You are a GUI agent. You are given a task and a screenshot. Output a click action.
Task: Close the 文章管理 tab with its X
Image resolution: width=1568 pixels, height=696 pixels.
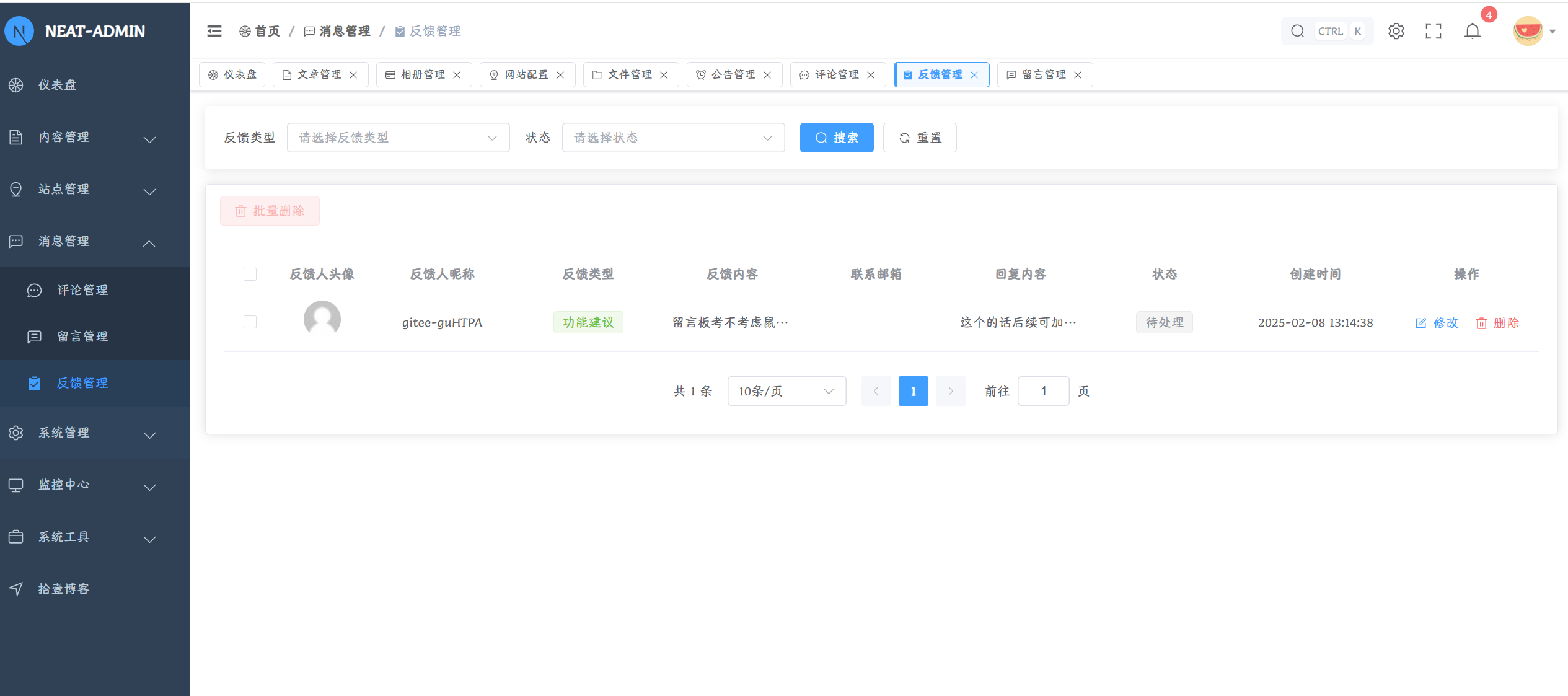click(x=353, y=75)
